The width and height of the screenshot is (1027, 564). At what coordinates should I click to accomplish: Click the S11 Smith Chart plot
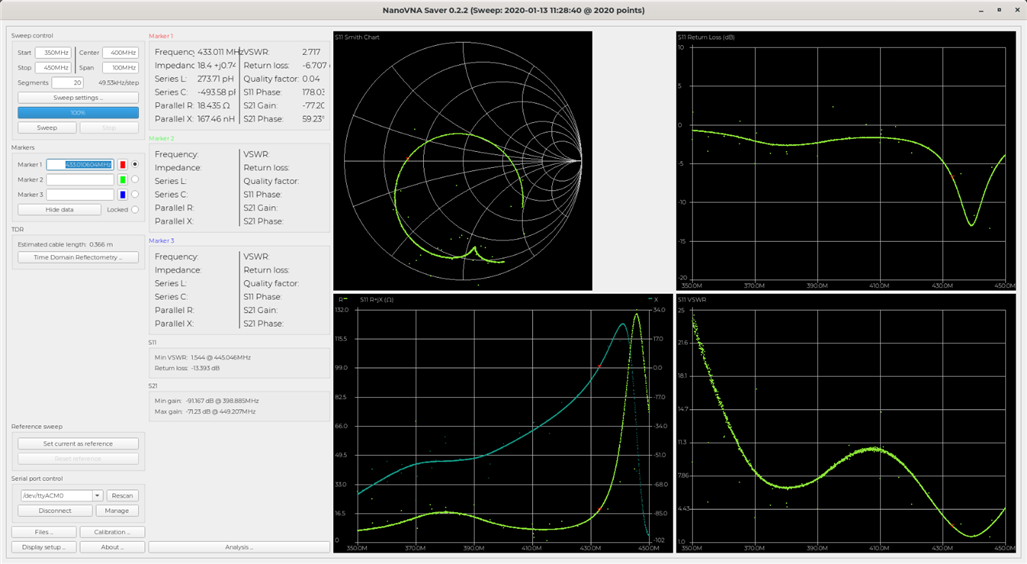point(462,160)
